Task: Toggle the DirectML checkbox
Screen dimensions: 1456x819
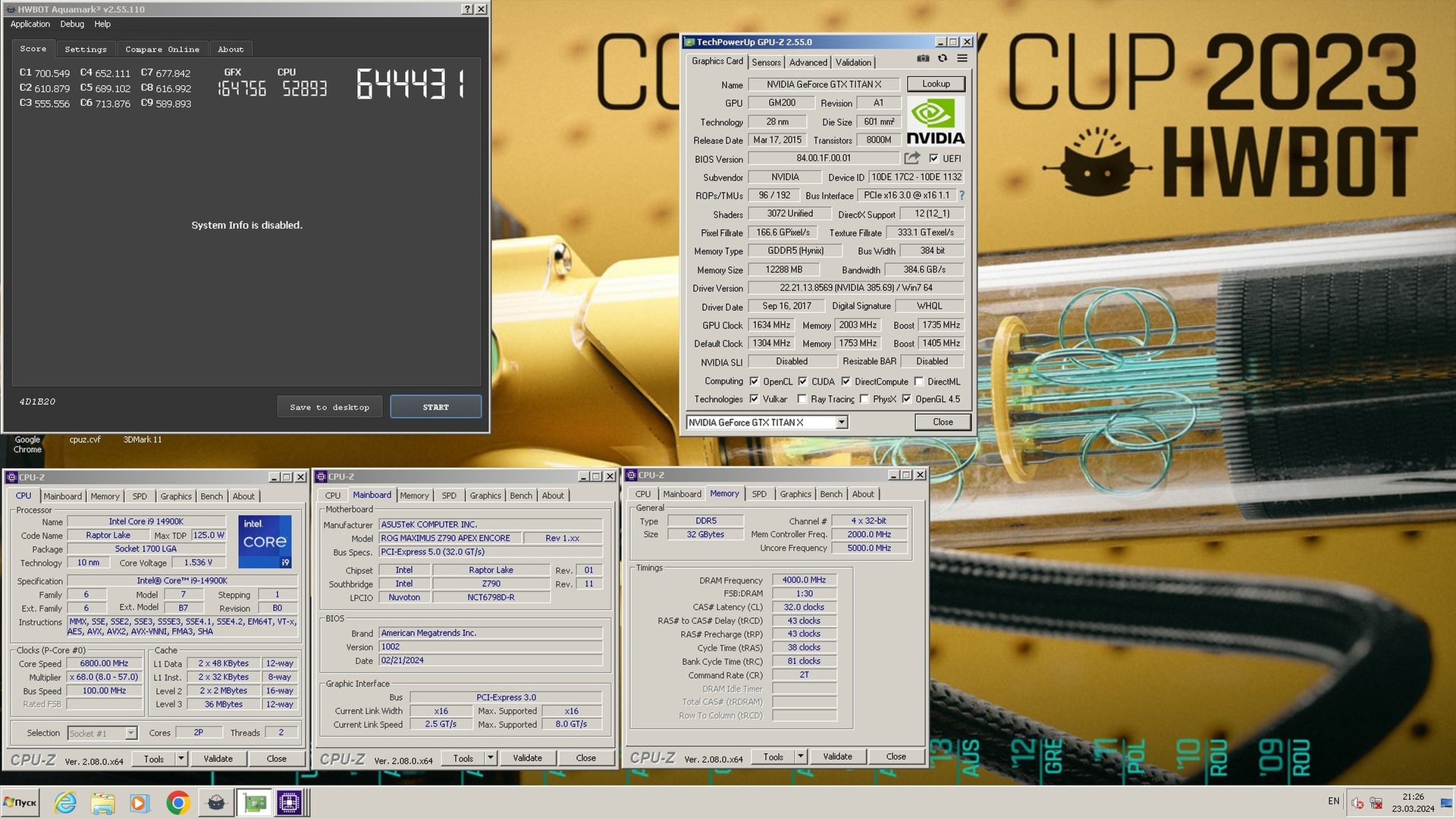Action: click(x=918, y=381)
